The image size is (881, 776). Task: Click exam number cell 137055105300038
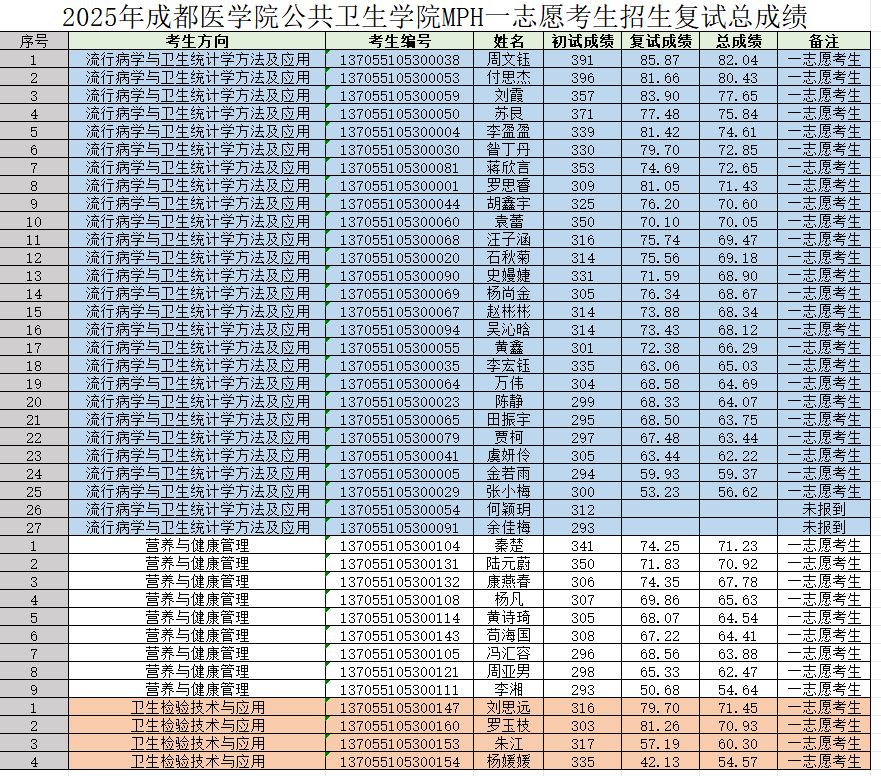pos(400,60)
